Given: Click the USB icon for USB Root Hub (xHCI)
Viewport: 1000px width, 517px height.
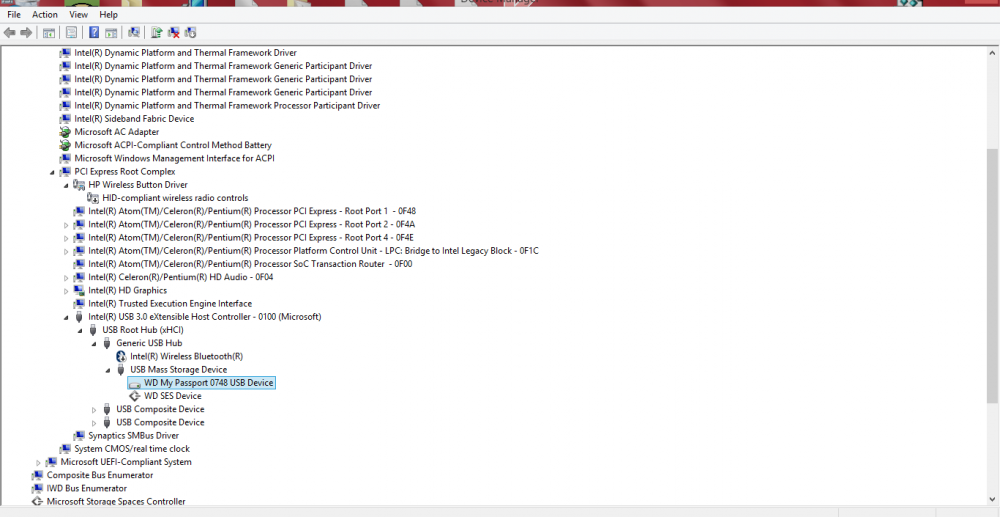Looking at the screenshot, I should 93,330.
